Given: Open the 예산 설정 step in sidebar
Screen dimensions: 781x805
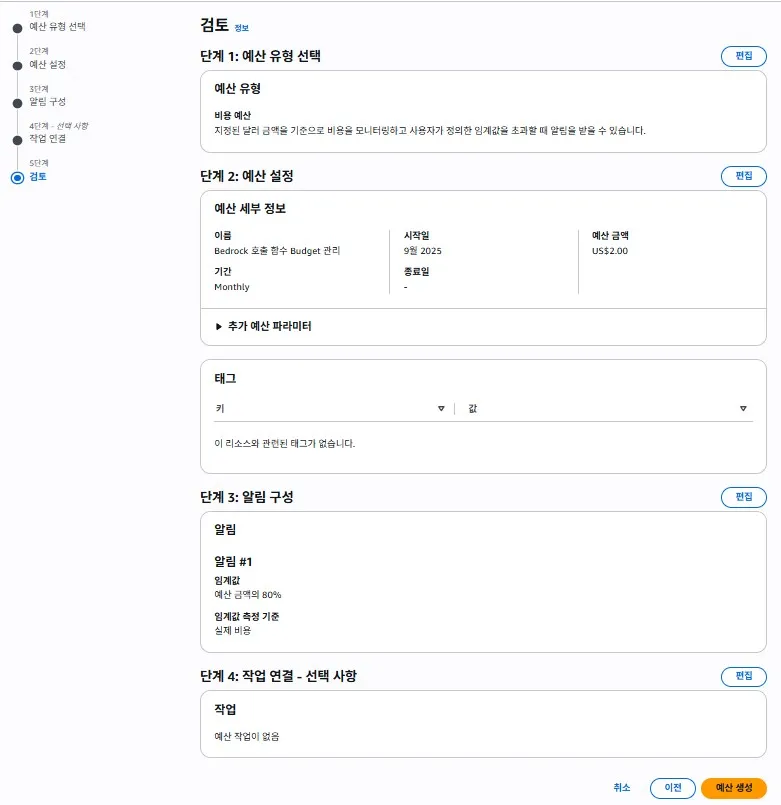Looking at the screenshot, I should tap(48, 64).
